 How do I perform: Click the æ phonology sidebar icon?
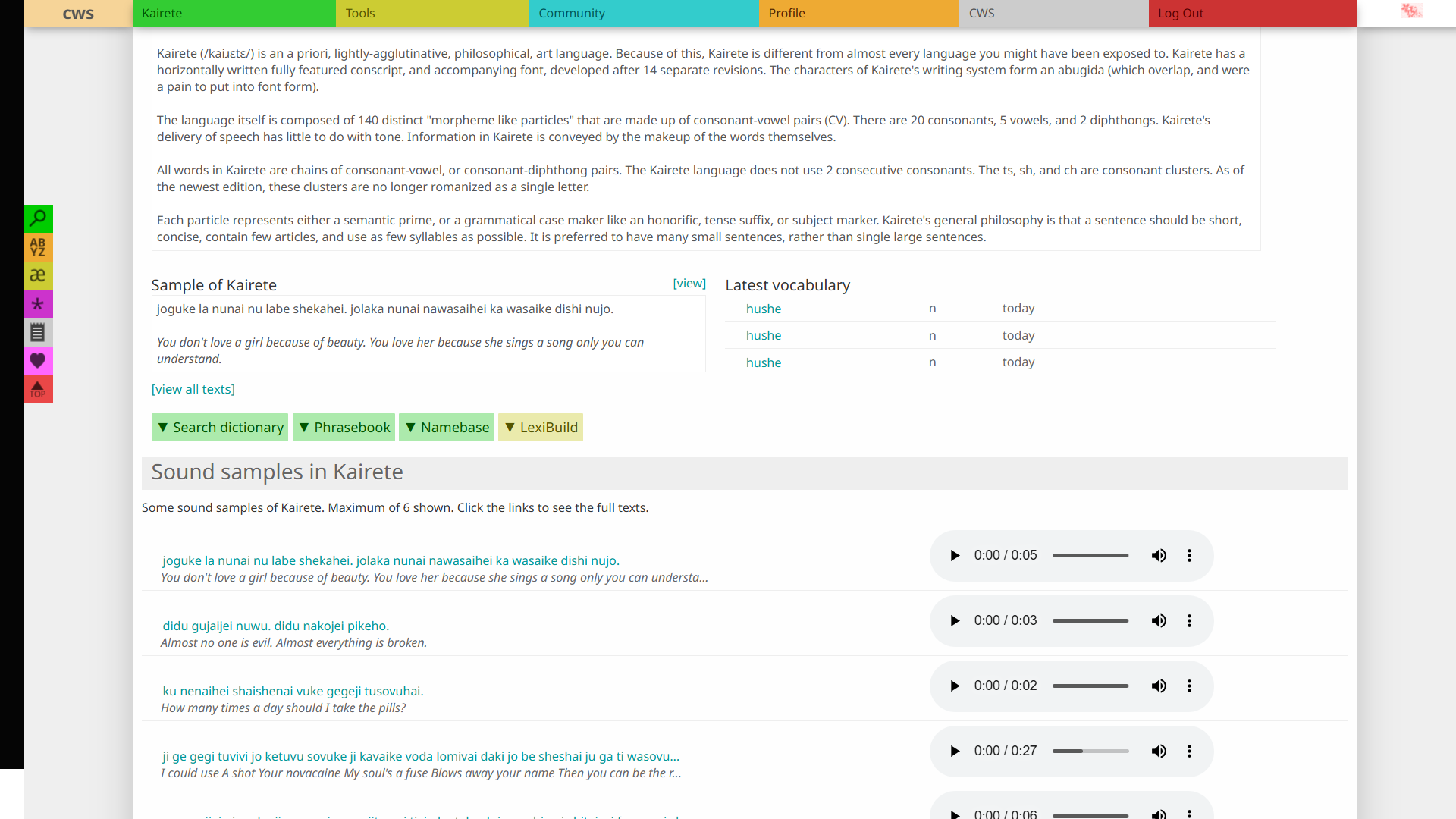point(38,275)
